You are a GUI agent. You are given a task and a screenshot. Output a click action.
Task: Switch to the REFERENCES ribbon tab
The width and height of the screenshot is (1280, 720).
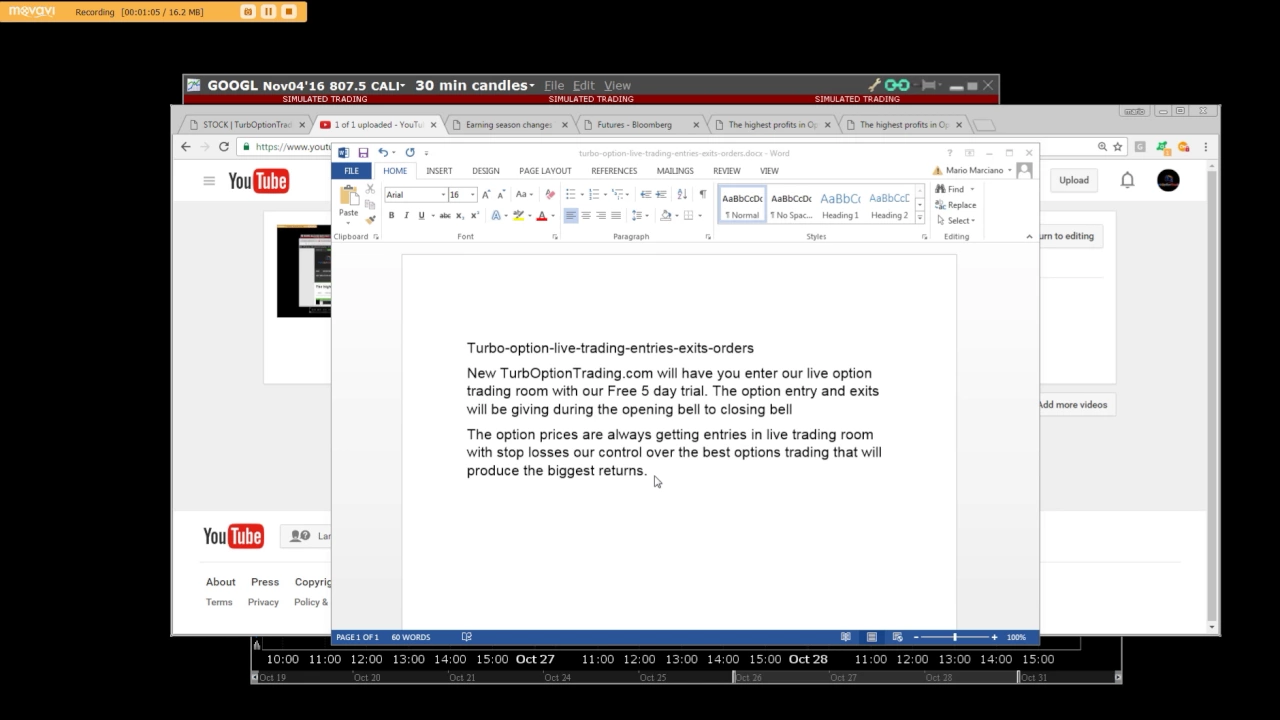click(614, 171)
